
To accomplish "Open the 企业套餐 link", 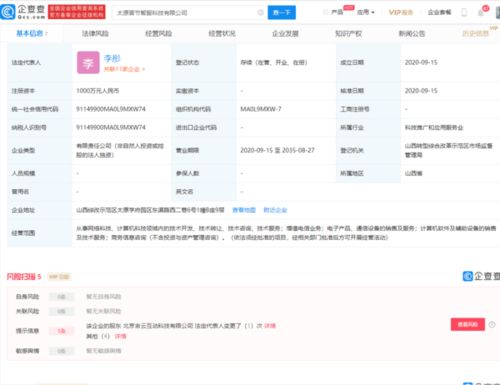I will coord(439,12).
